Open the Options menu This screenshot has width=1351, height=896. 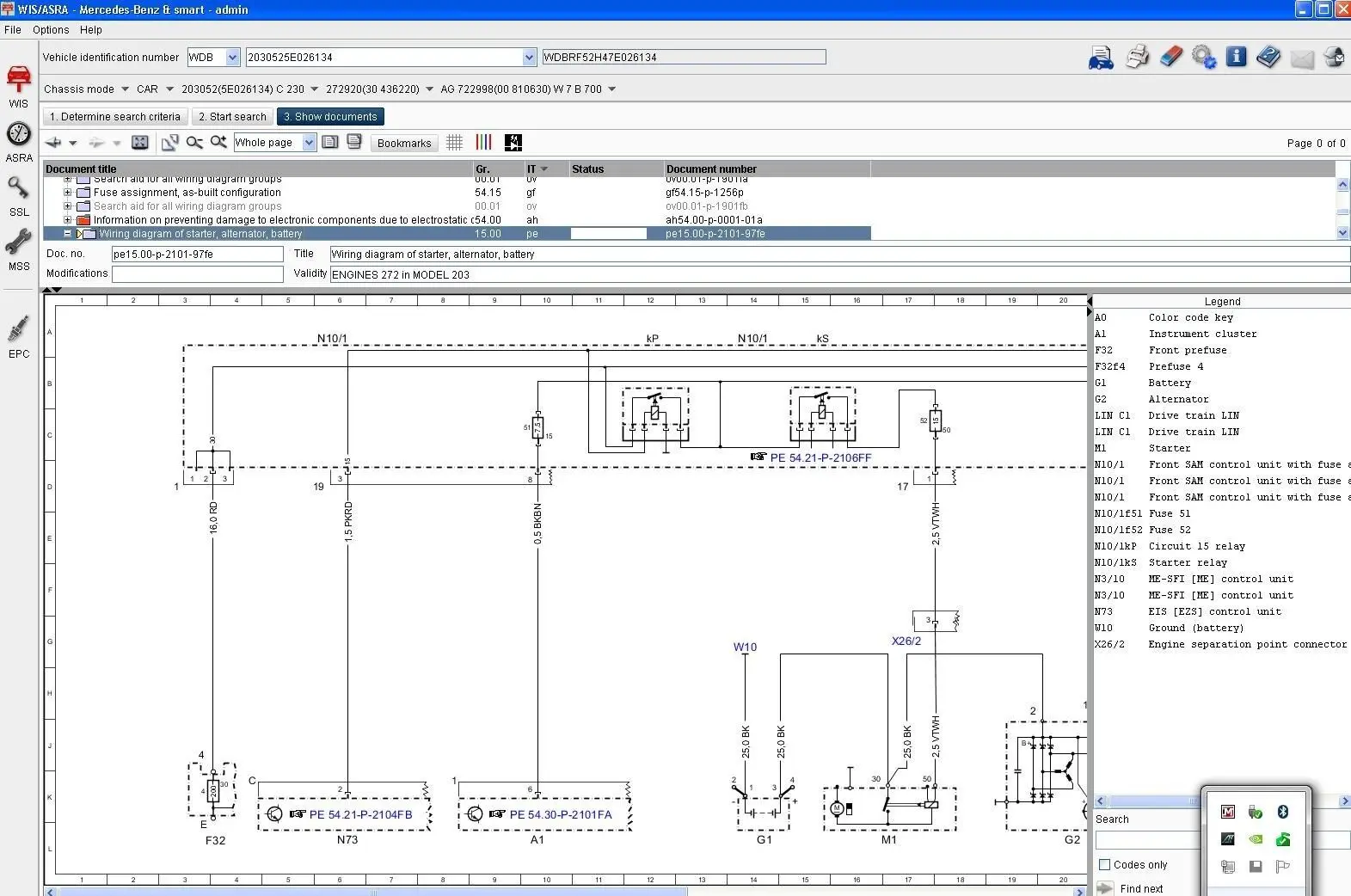(x=51, y=30)
